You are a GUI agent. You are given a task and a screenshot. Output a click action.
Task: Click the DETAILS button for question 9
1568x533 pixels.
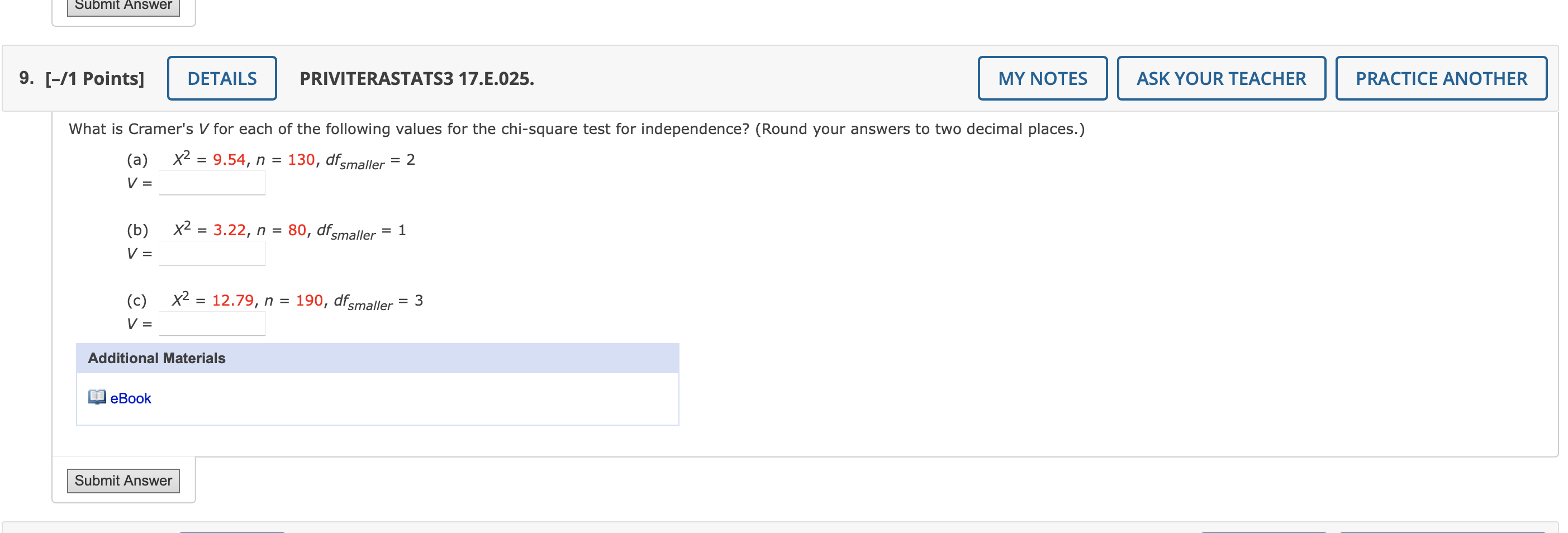point(221,78)
